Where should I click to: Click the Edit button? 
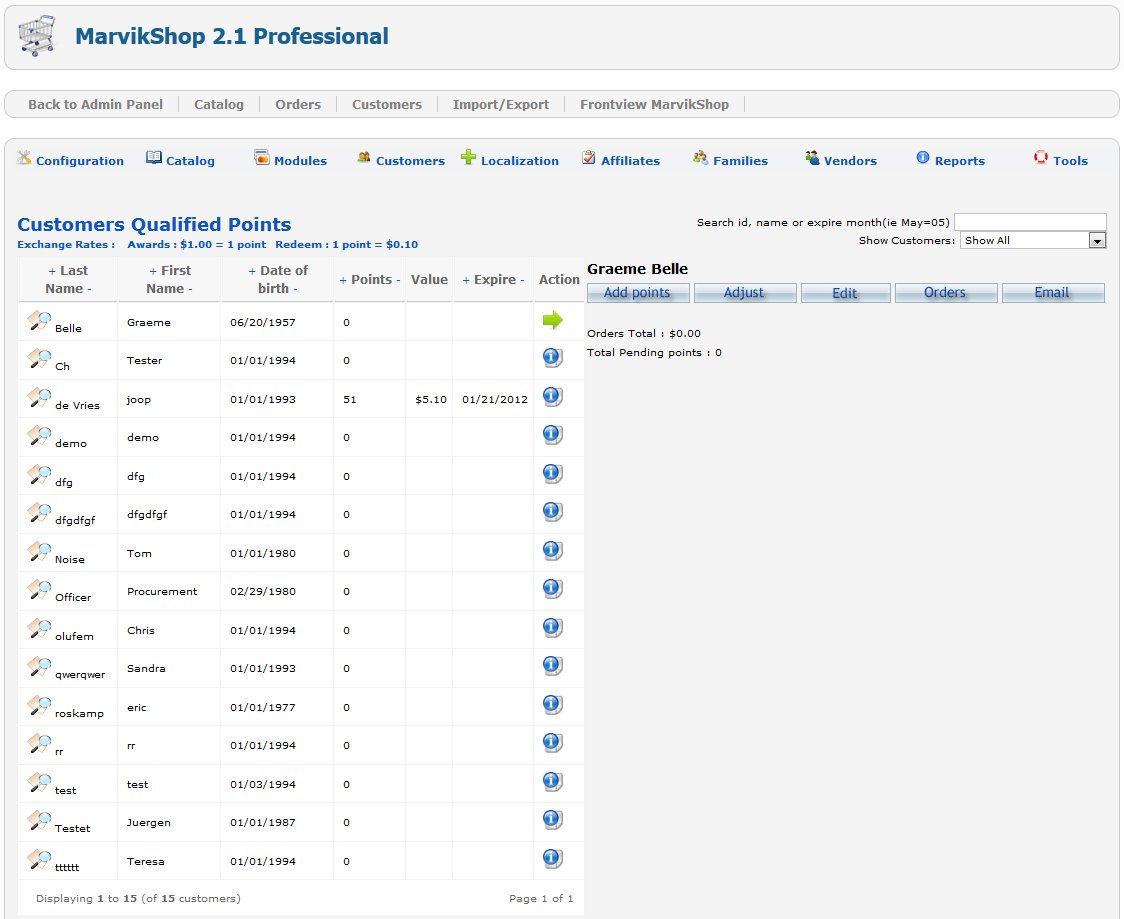point(845,292)
